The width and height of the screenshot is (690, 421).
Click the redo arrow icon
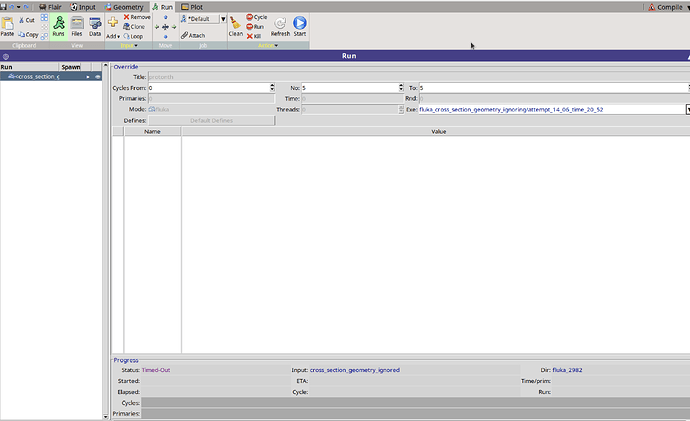tap(26, 7)
